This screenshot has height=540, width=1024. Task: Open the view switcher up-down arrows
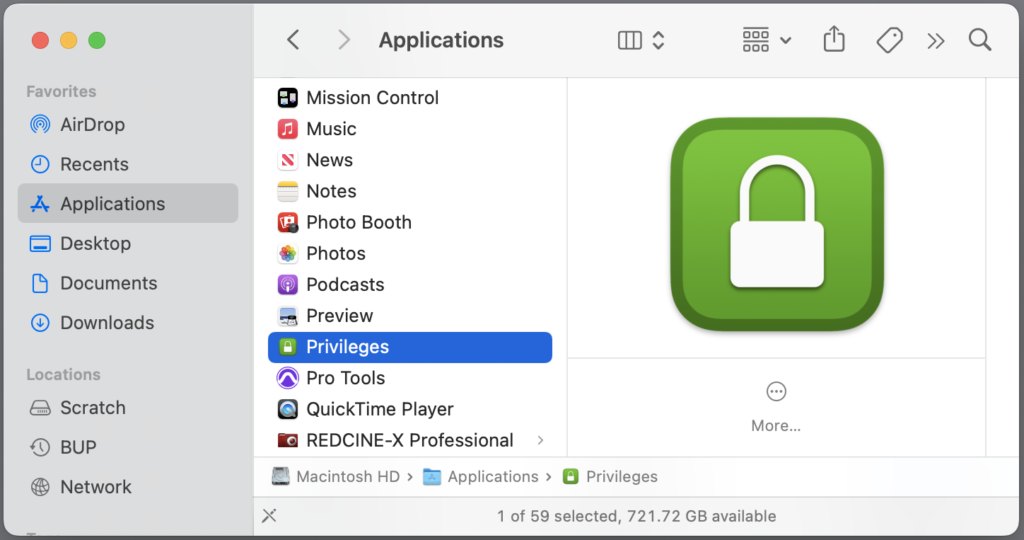pos(658,40)
